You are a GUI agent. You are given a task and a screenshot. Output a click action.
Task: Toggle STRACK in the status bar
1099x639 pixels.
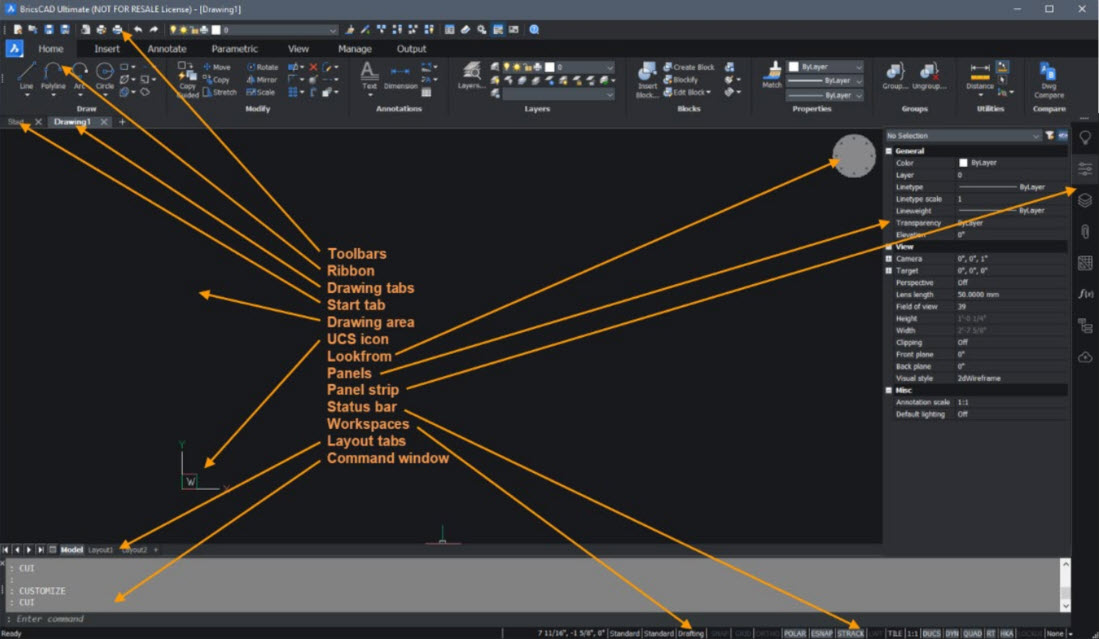pyautogui.click(x=851, y=632)
